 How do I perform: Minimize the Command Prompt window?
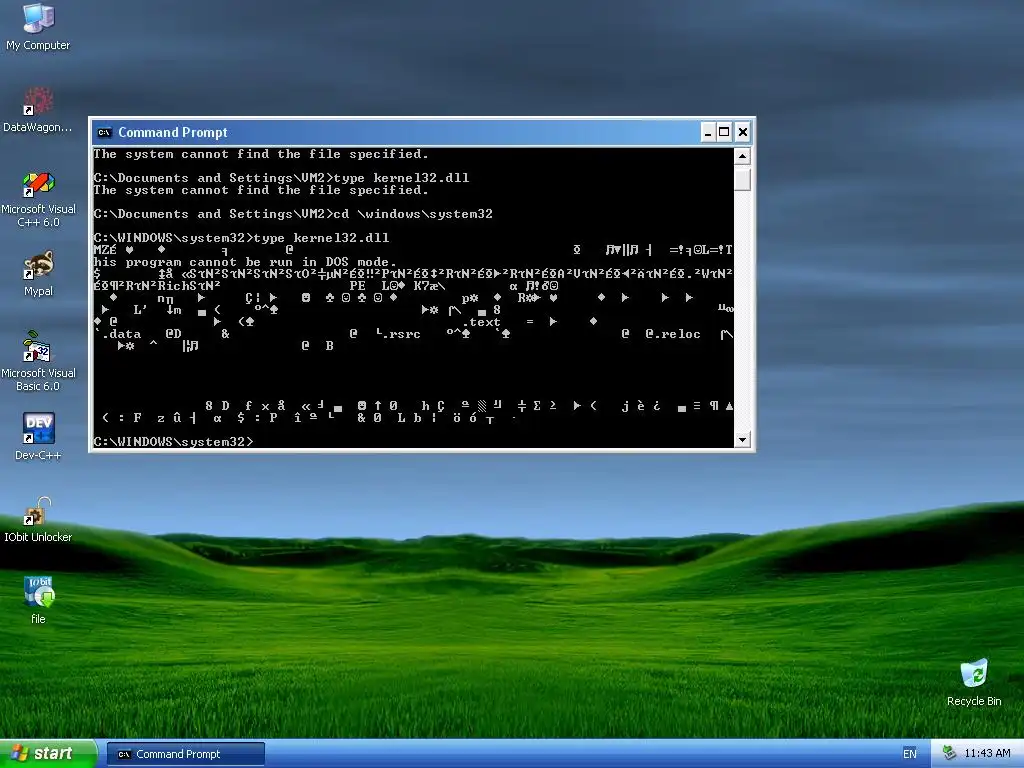[x=708, y=133]
